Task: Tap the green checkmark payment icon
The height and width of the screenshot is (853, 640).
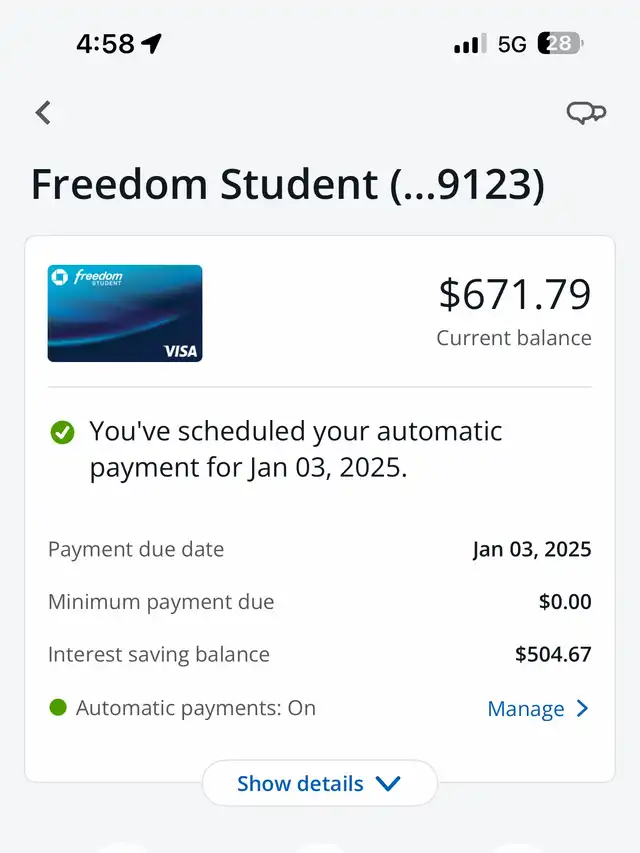Action: [62, 432]
